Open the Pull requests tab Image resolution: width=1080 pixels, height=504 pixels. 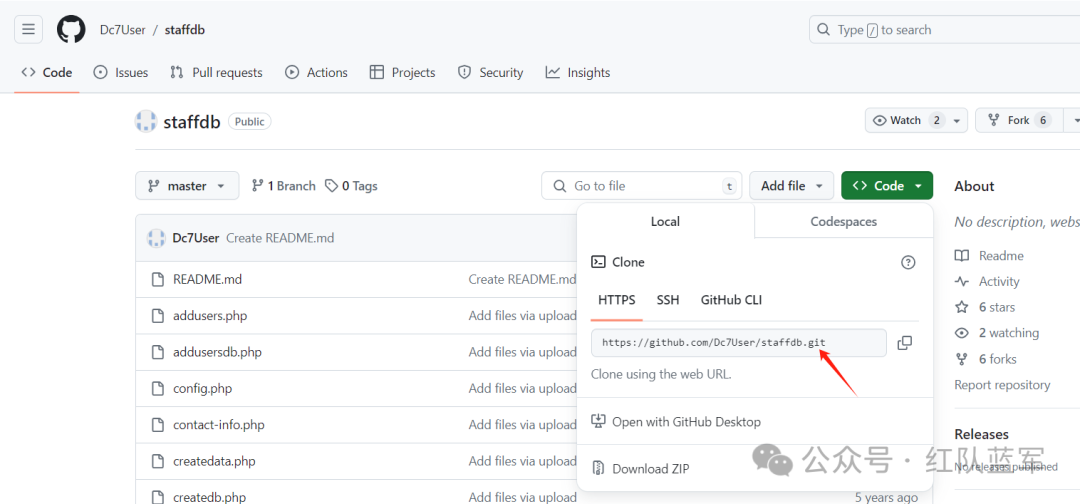click(x=216, y=72)
